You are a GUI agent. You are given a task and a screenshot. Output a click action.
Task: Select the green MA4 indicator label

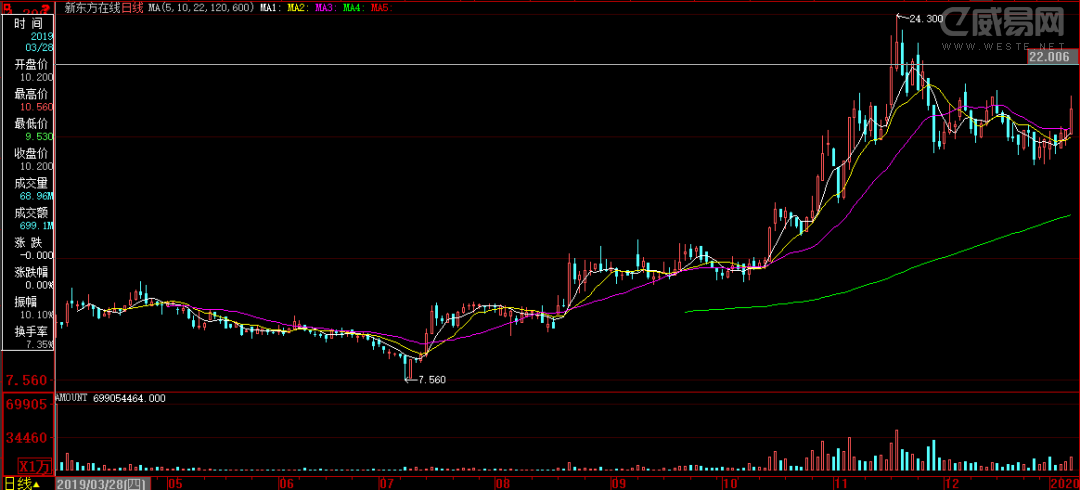point(353,7)
